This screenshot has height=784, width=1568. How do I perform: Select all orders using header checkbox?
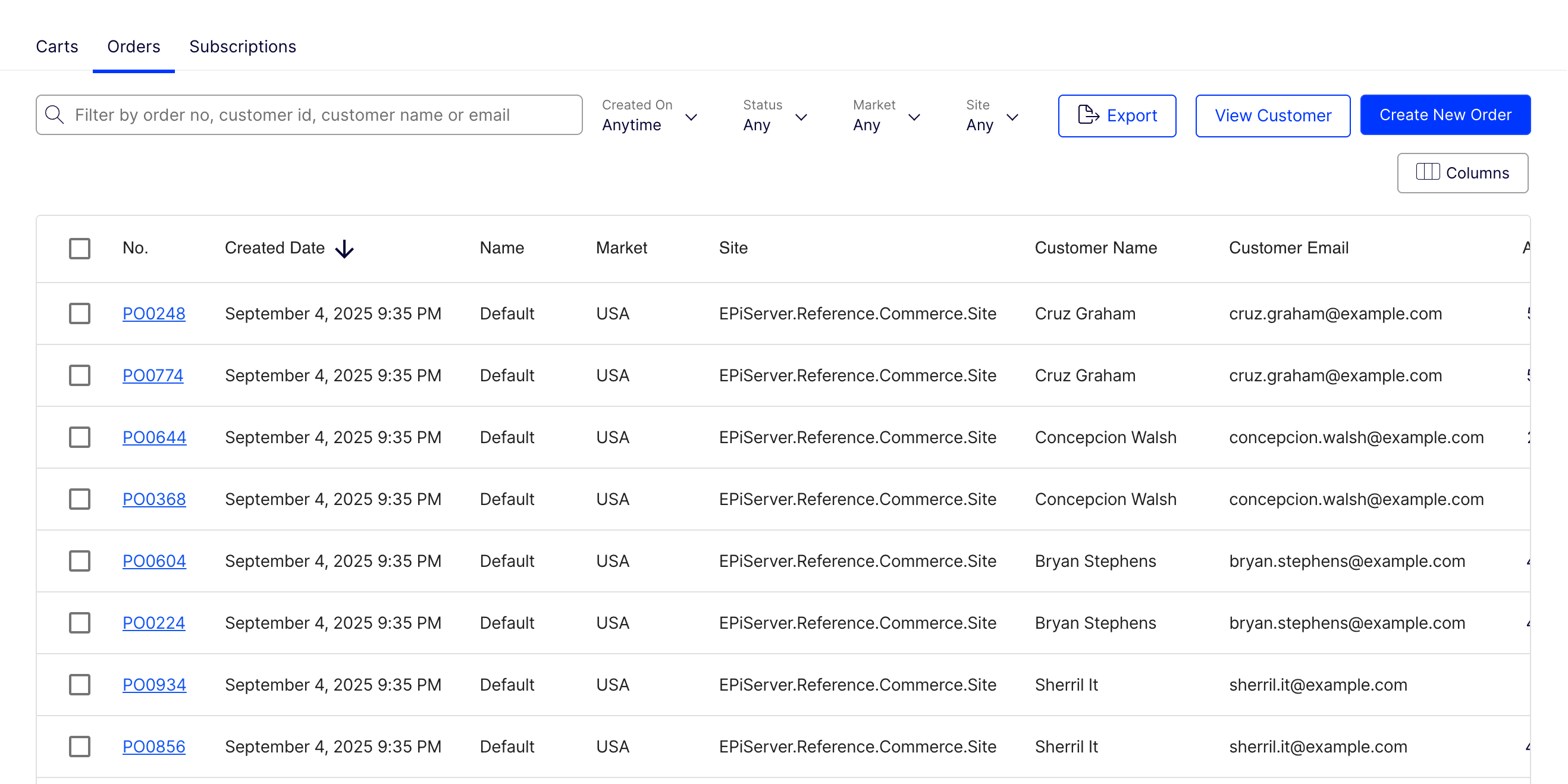click(x=79, y=247)
